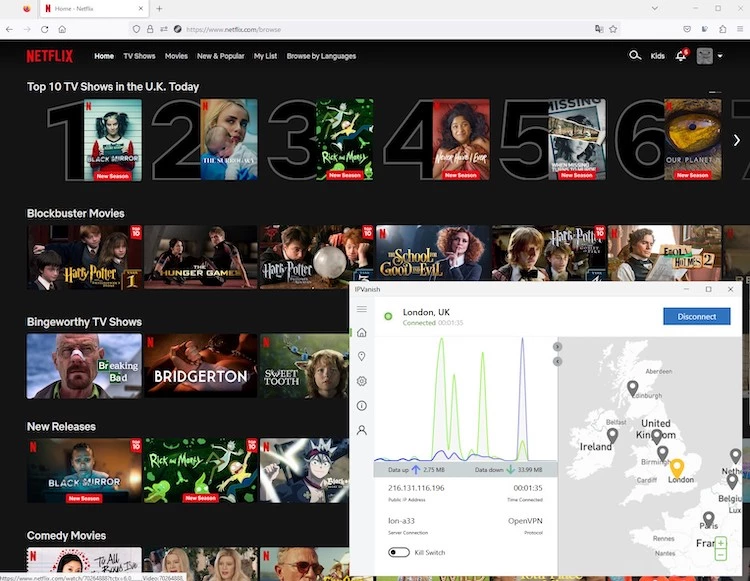Collapse the map panel with right arrow
Viewport: 750px width, 581px height.
tap(558, 346)
